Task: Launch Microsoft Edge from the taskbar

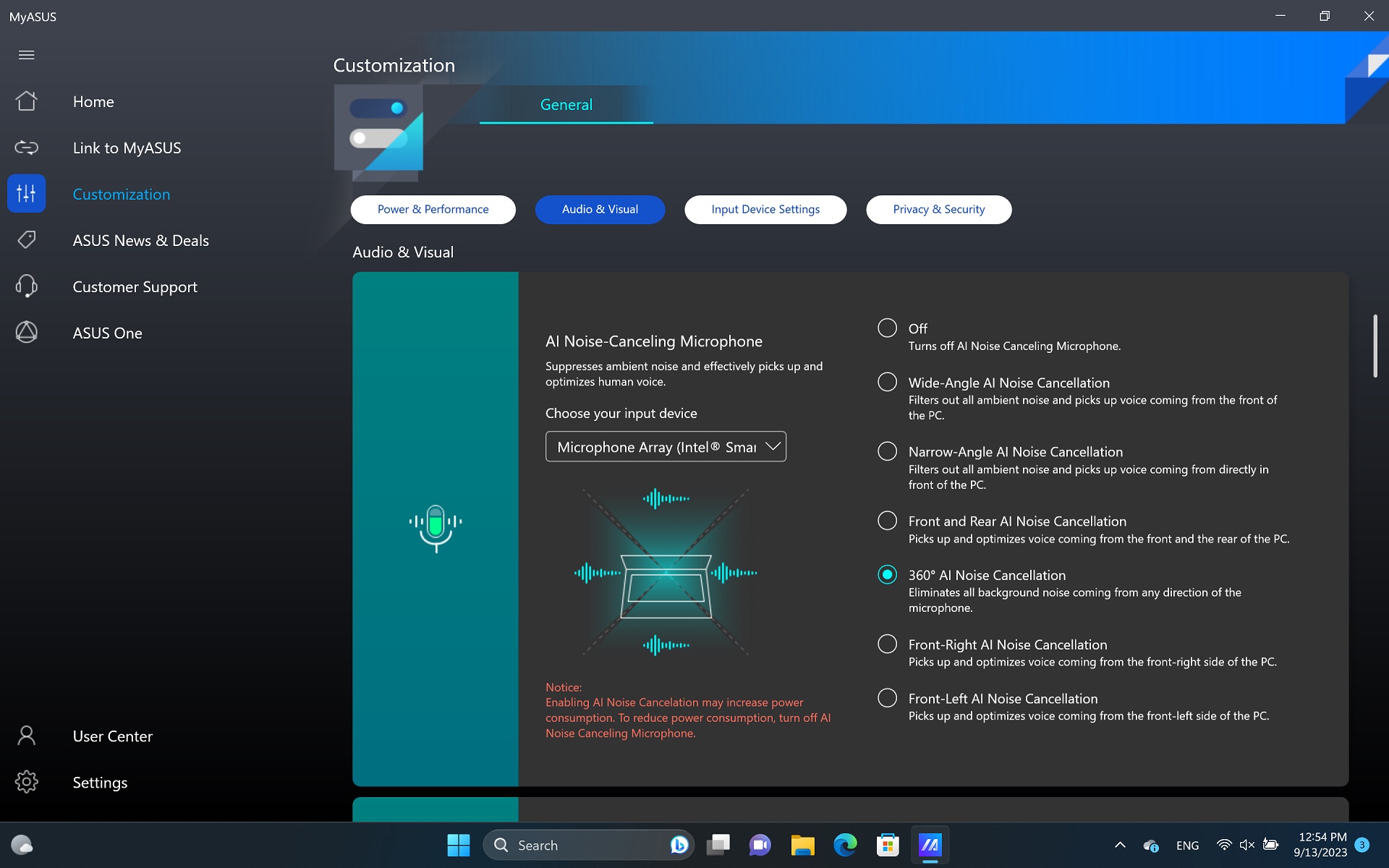Action: [x=845, y=845]
